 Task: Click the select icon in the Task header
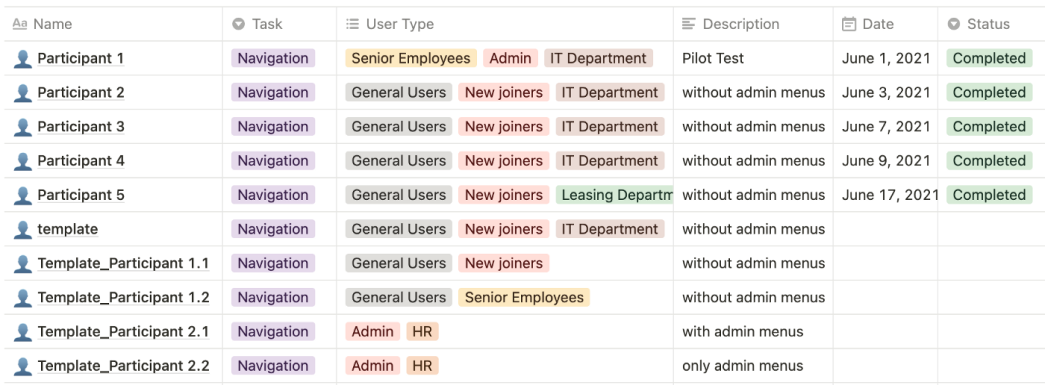pos(239,24)
